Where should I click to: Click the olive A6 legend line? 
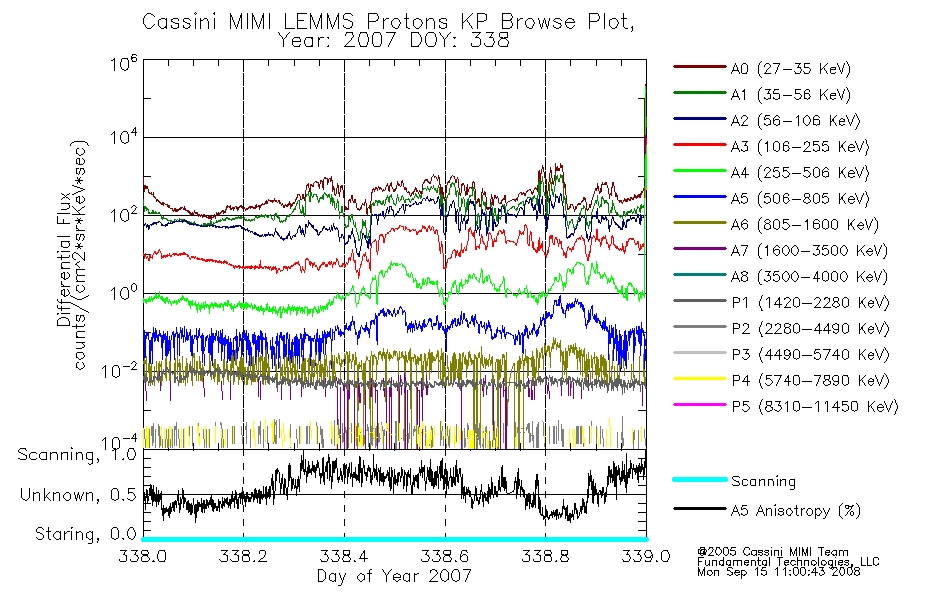coord(700,223)
